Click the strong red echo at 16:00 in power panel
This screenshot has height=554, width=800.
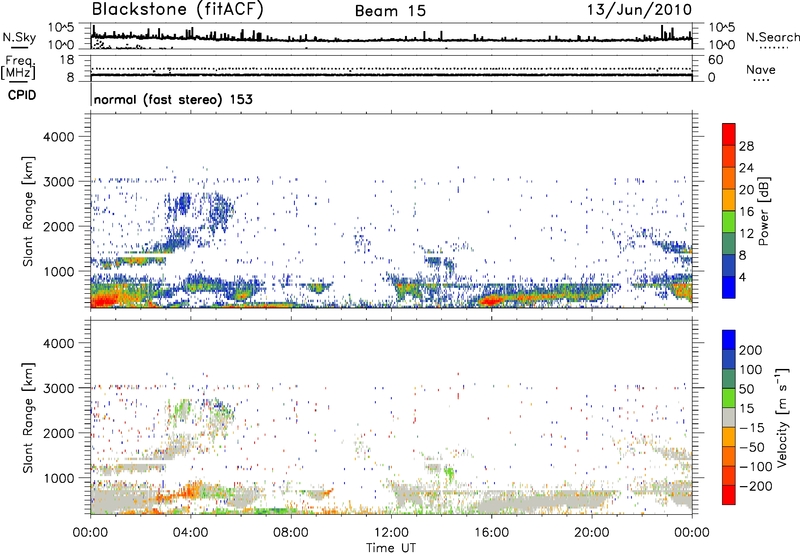click(x=491, y=300)
